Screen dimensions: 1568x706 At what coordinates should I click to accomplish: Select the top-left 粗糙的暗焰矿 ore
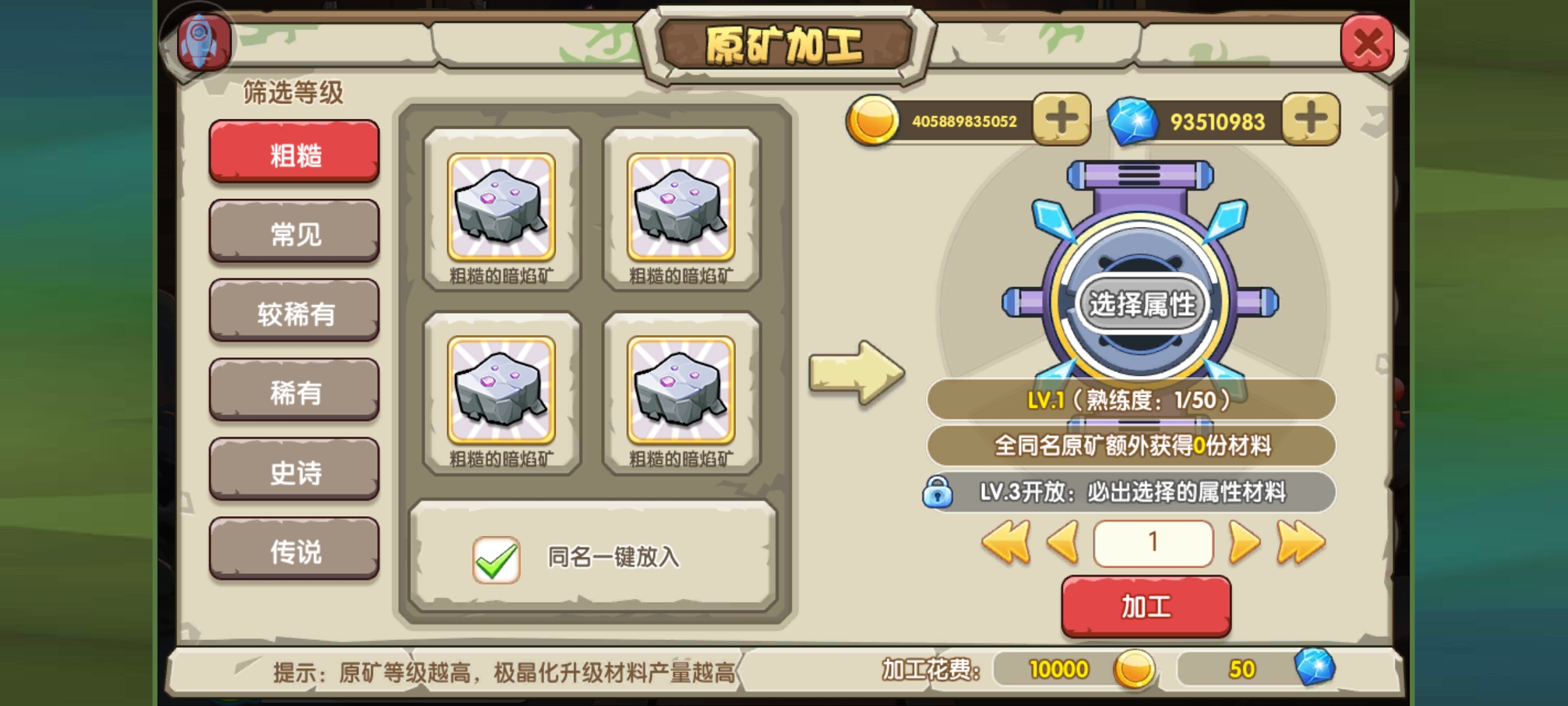[502, 208]
